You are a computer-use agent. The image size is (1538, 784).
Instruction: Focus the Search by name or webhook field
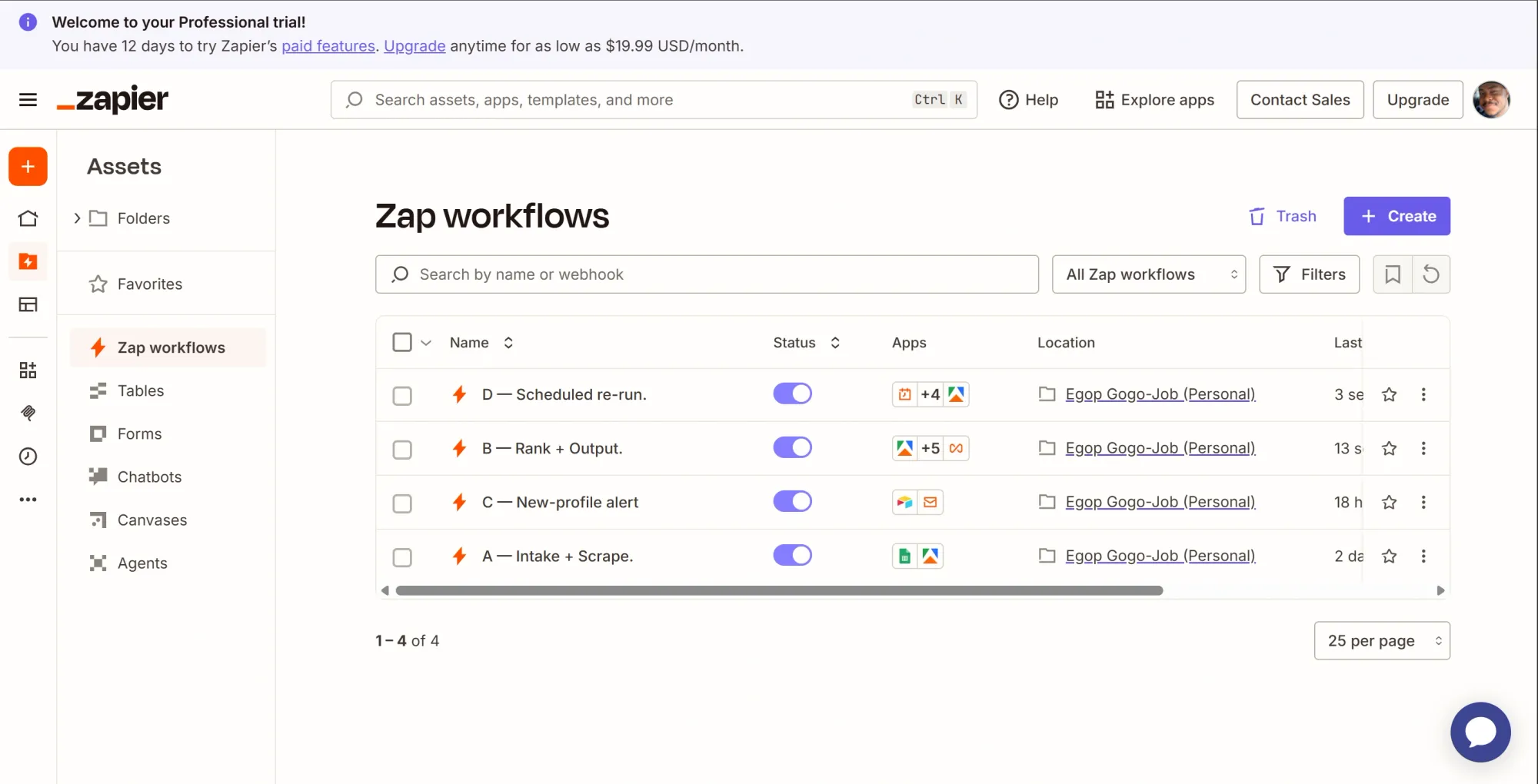coord(707,274)
